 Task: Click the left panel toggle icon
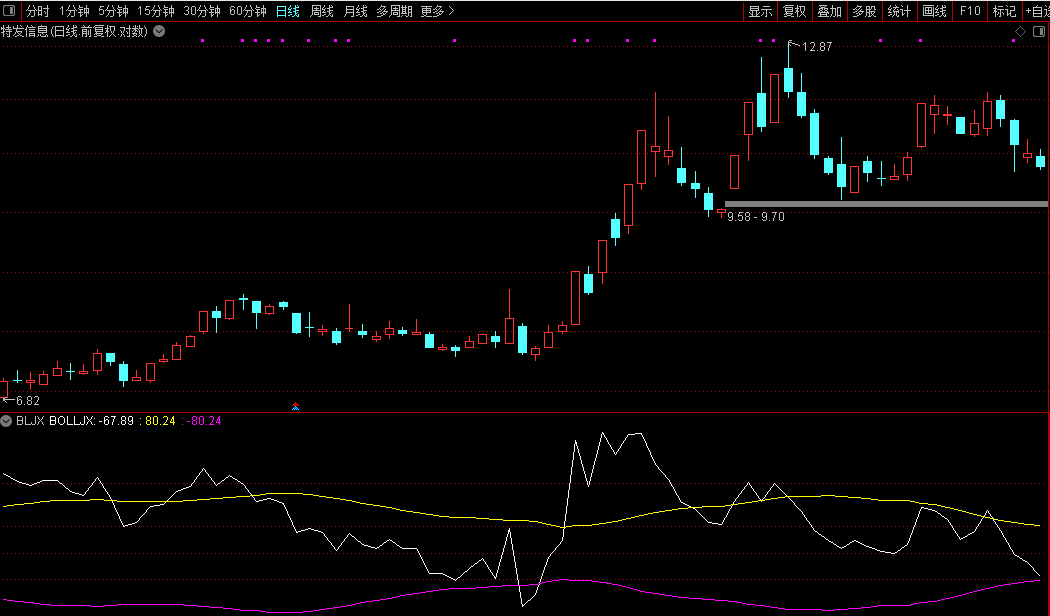pyautogui.click(x=10, y=11)
